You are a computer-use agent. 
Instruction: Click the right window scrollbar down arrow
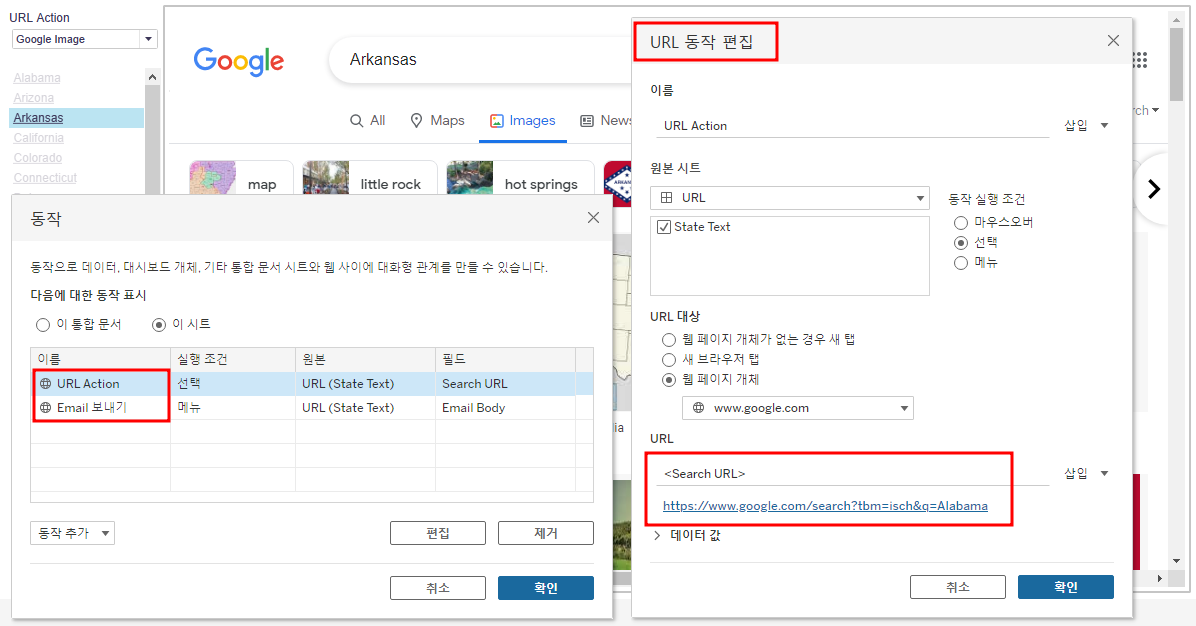coord(1176,560)
